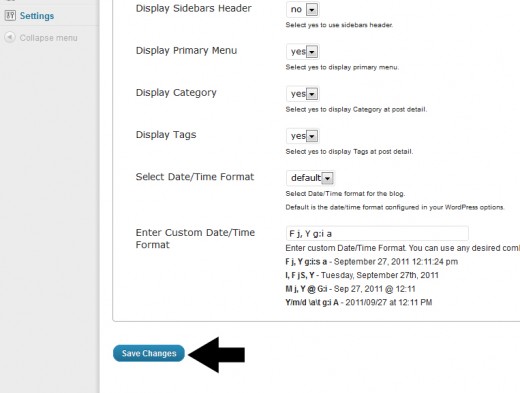Click 'Select yes to display primary menu' hint
The height and width of the screenshot is (393, 520).
click(x=342, y=67)
